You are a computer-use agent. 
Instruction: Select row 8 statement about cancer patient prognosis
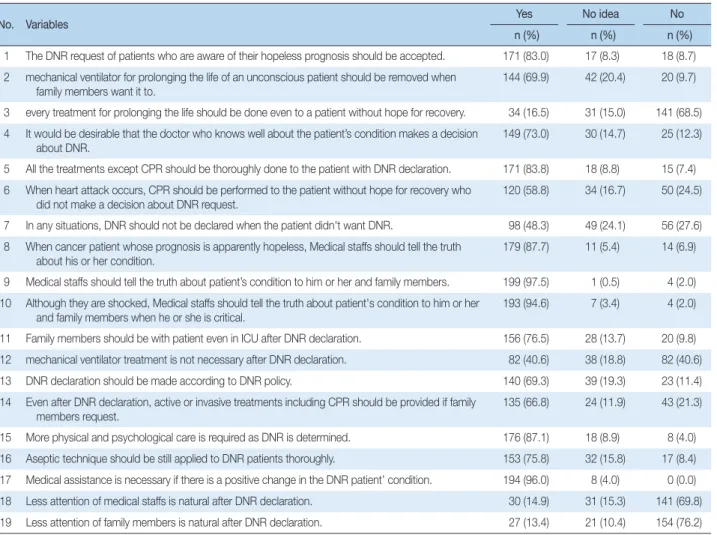243,254
